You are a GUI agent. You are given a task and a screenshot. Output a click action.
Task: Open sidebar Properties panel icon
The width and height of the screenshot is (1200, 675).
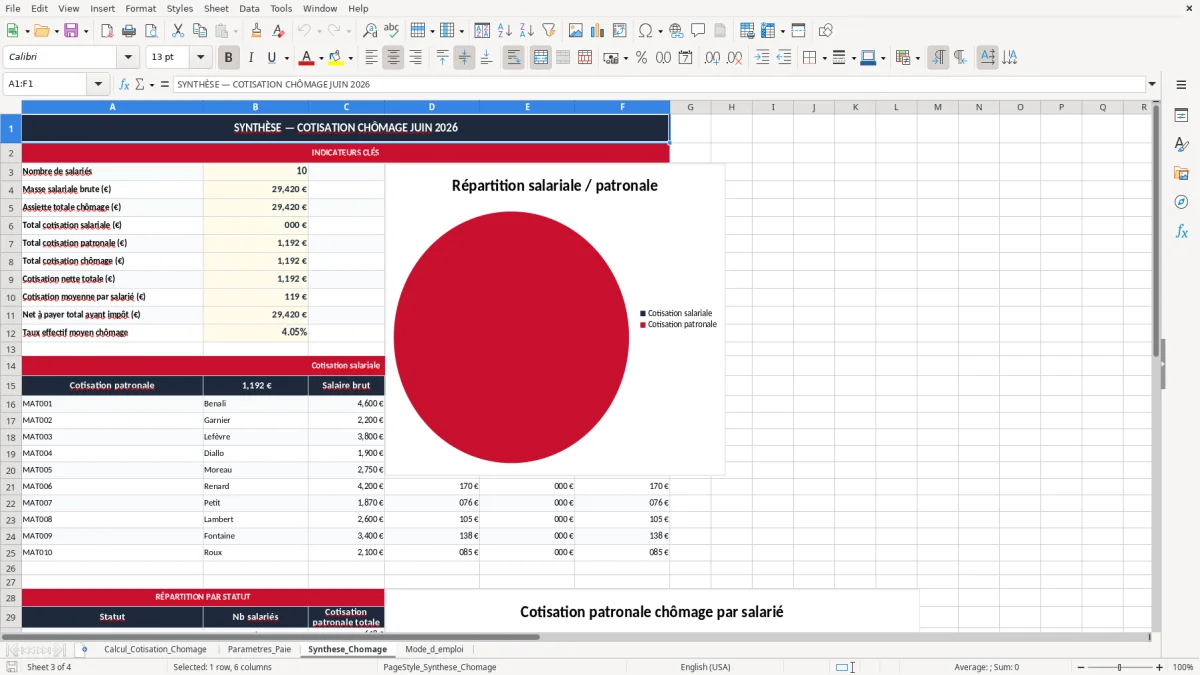click(1181, 116)
